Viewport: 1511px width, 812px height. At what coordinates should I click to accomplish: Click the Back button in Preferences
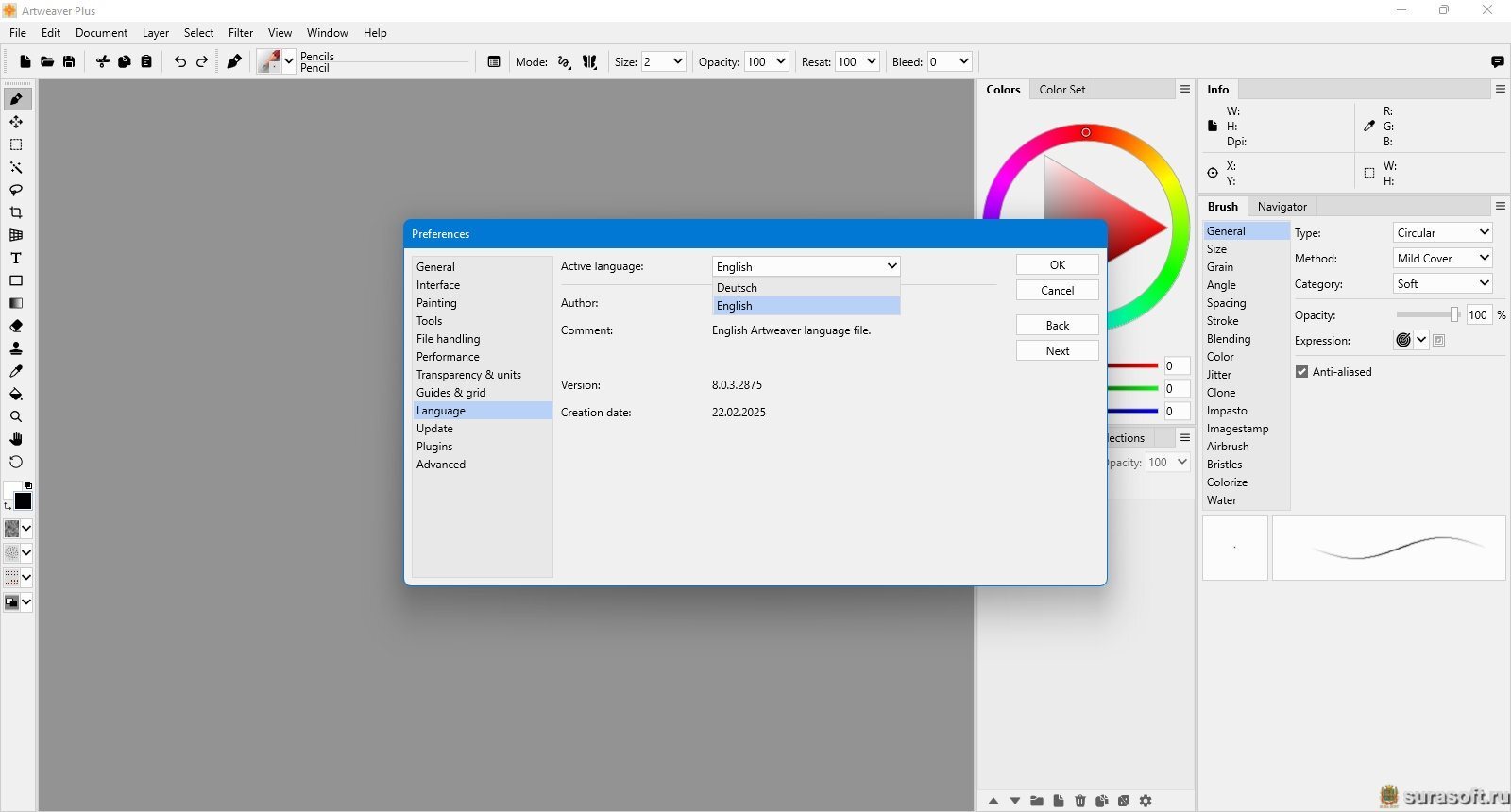(1058, 325)
